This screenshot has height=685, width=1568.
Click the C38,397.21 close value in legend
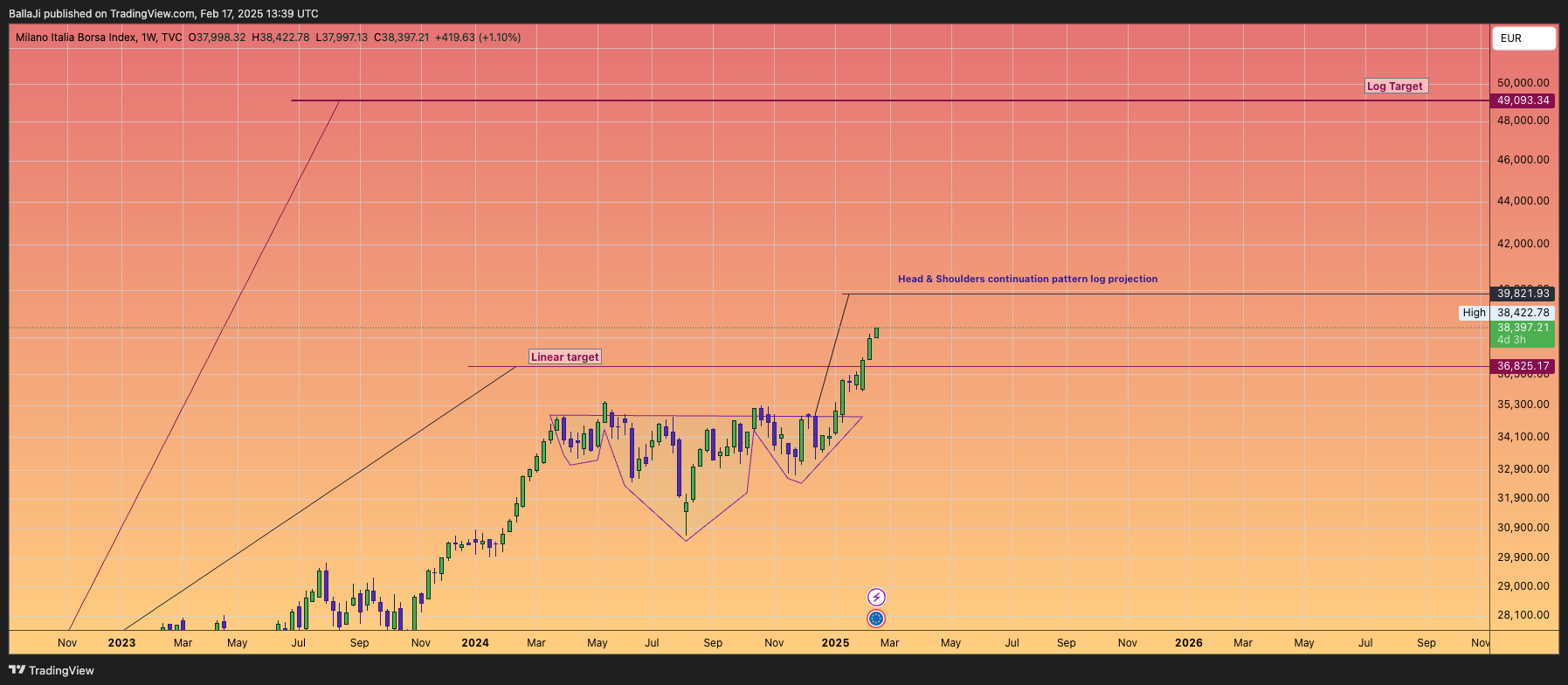[x=401, y=38]
